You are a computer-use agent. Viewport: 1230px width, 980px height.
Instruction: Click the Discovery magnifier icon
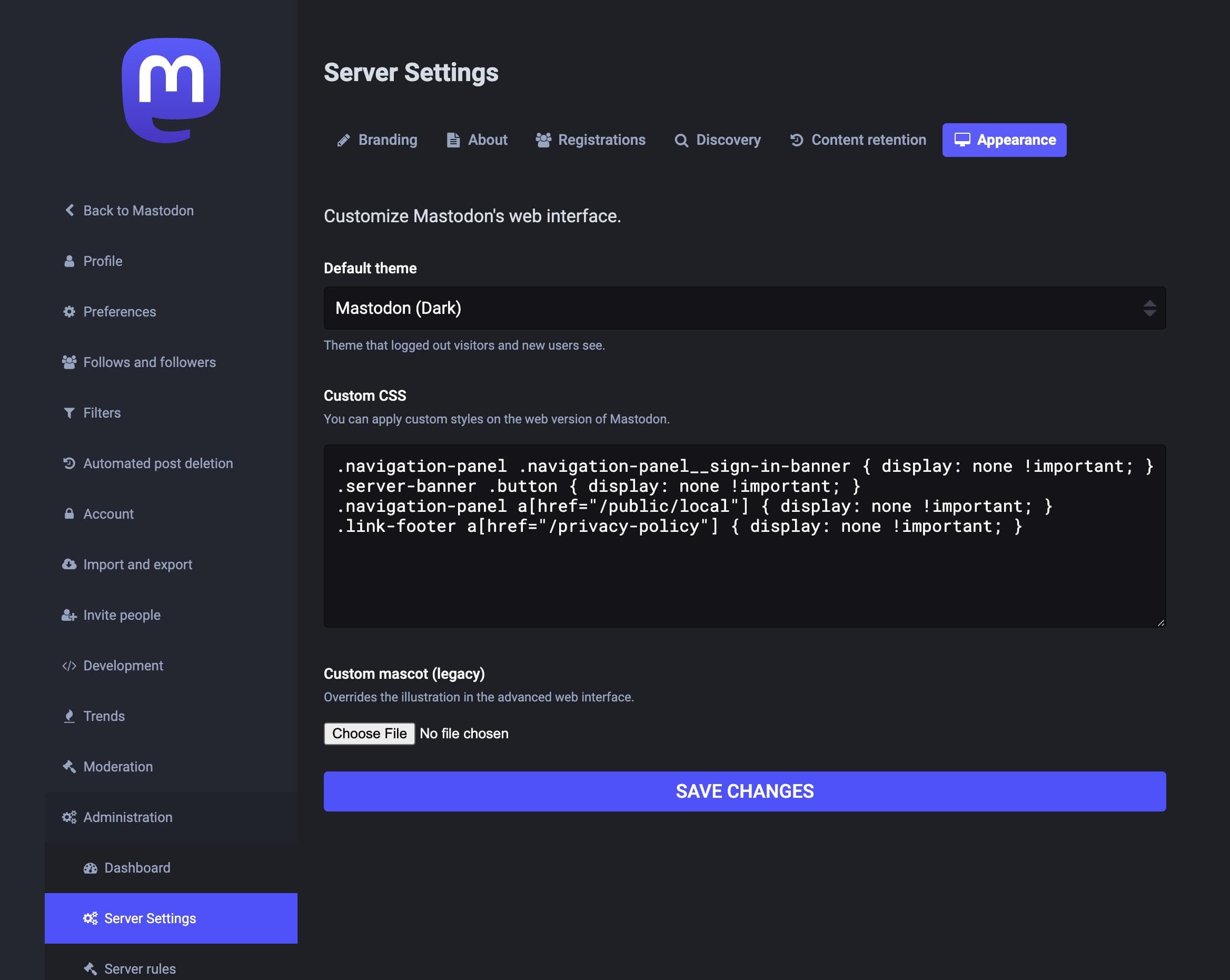[x=681, y=140]
